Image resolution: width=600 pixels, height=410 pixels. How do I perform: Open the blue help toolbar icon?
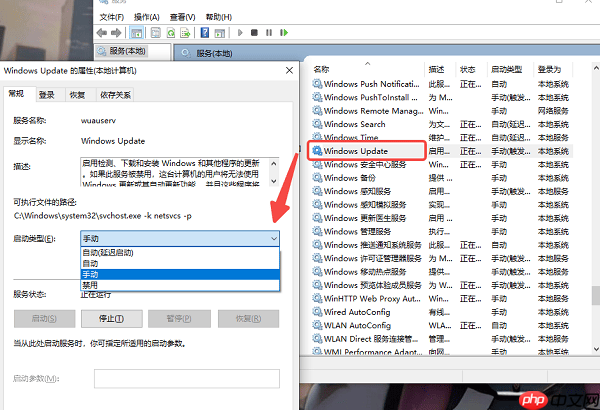click(205, 33)
